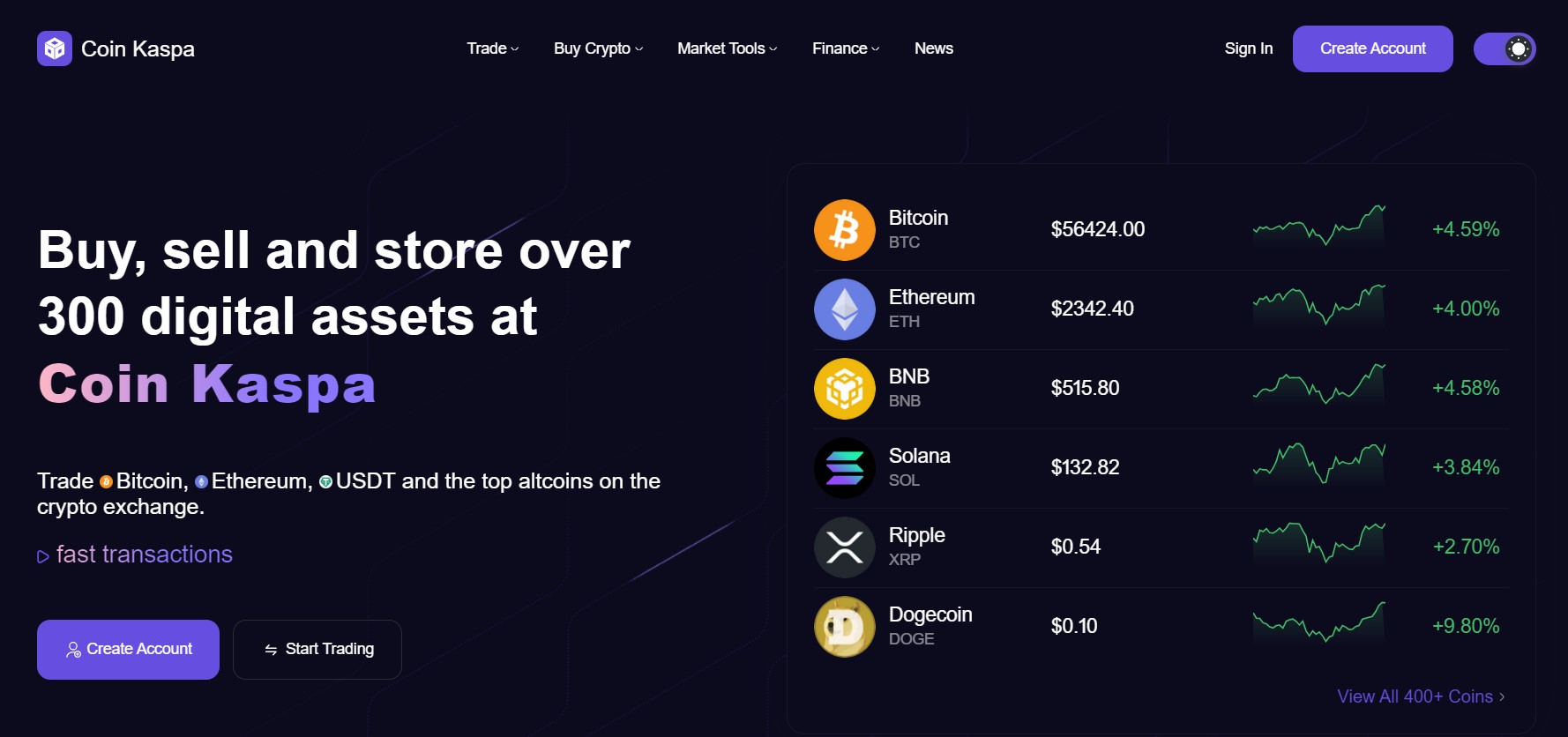The image size is (1568, 737).
Task: Select the Bitcoin orange coin icon
Action: pyautogui.click(x=845, y=230)
